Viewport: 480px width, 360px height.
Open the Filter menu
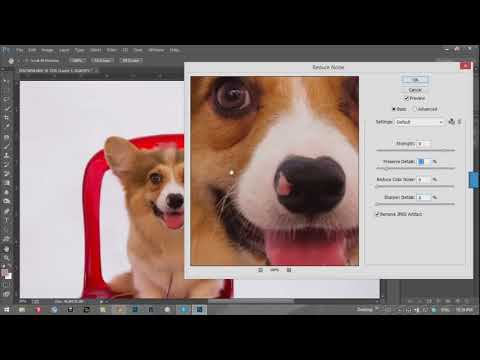[x=111, y=50]
